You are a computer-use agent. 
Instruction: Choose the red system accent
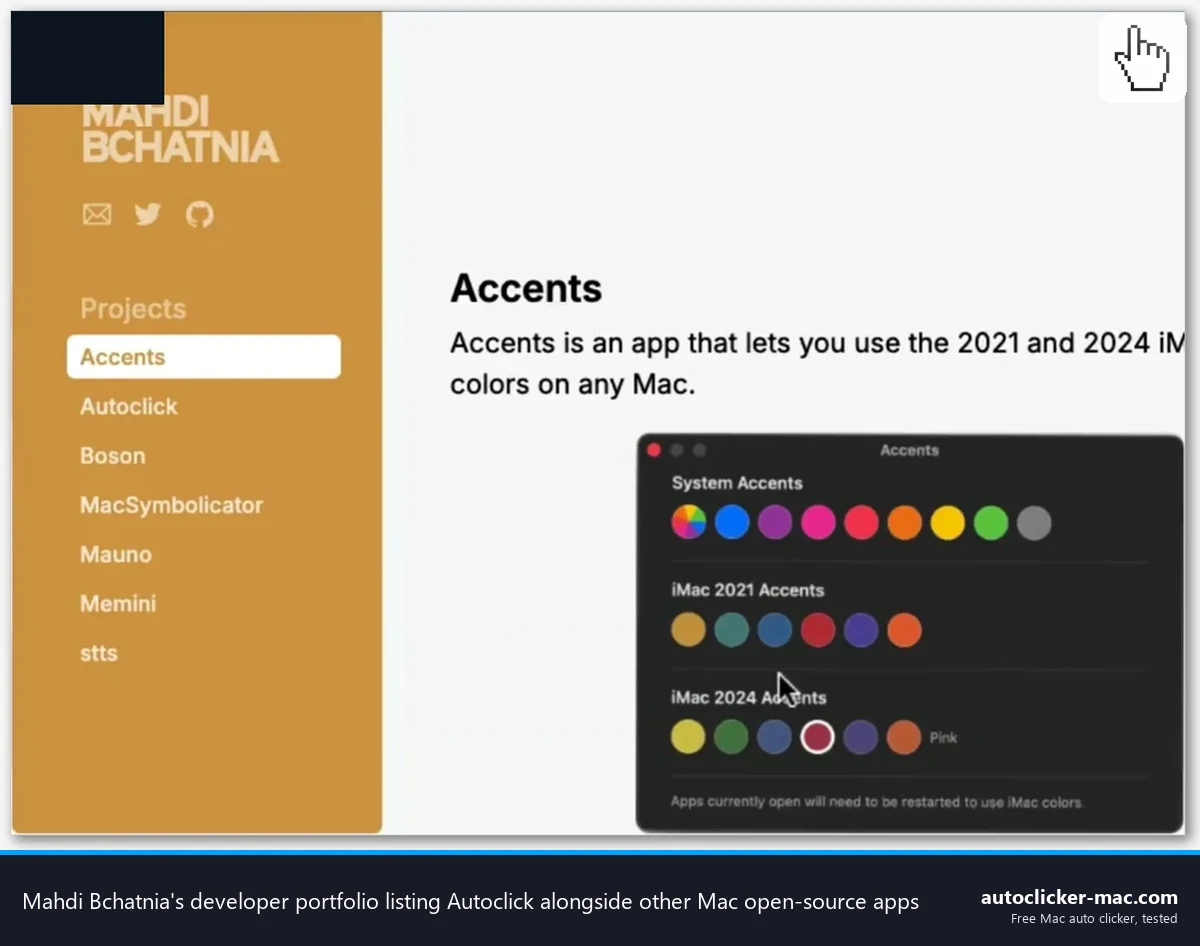(x=861, y=522)
